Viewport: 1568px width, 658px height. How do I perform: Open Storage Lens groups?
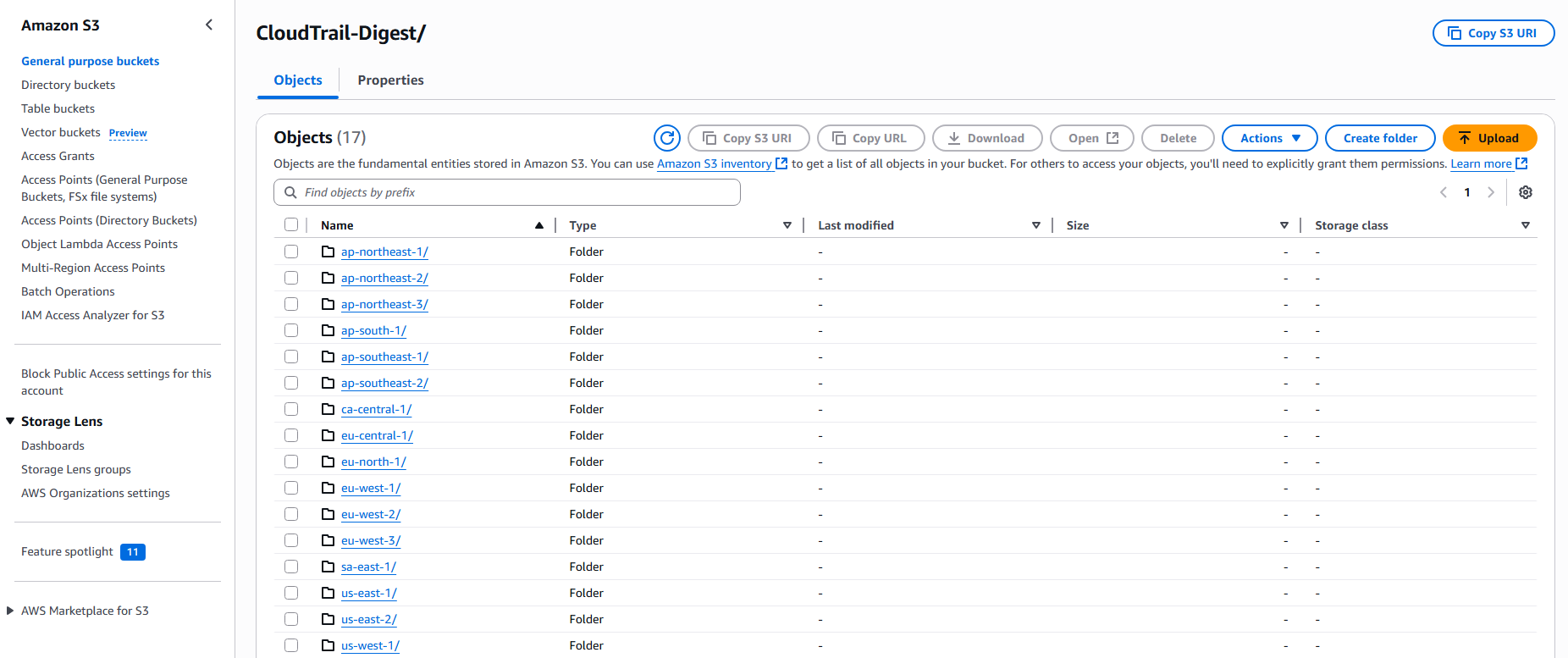coord(76,469)
